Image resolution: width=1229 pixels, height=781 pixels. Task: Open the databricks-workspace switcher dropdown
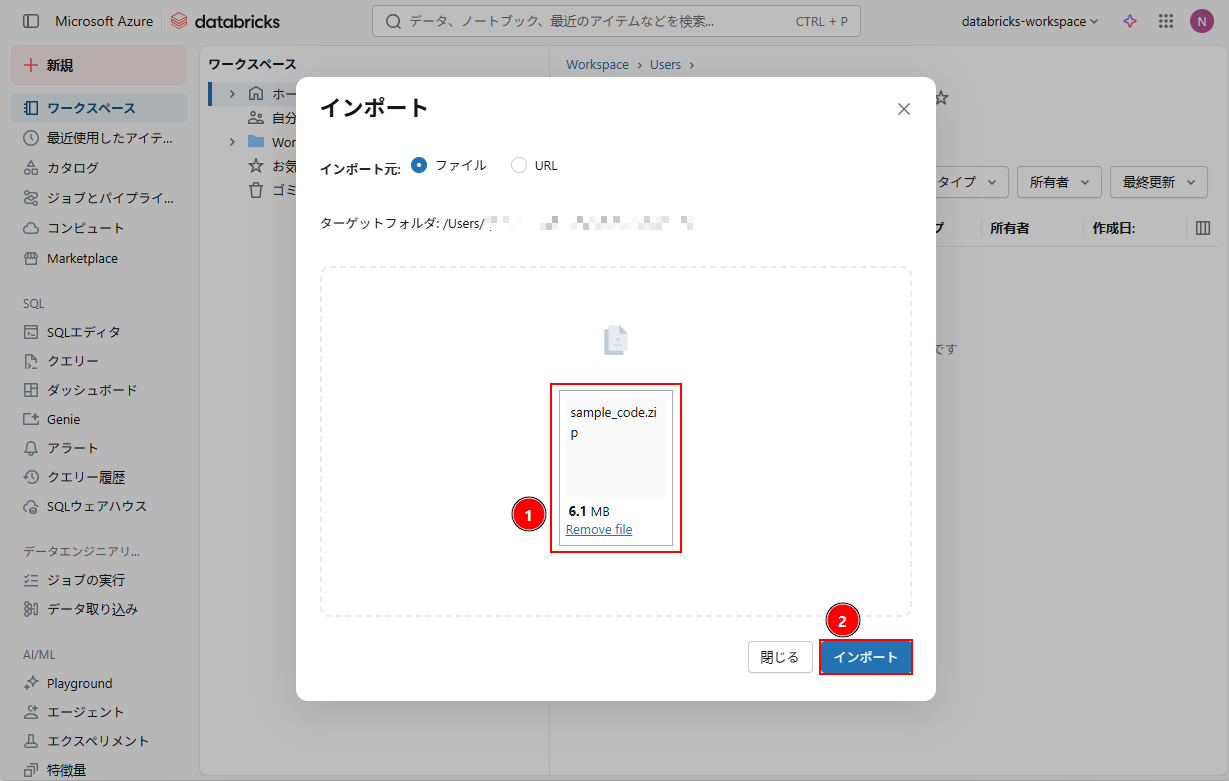click(1029, 21)
